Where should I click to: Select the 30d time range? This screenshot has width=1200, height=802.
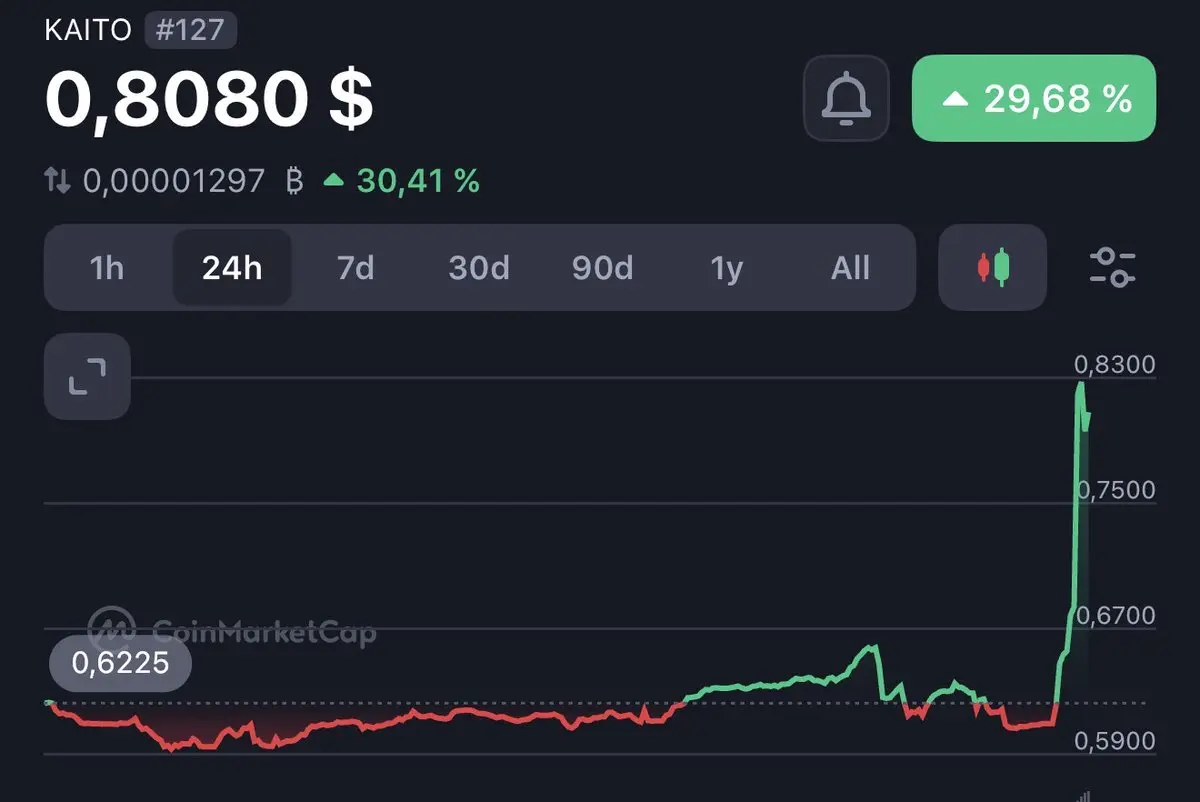[479, 268]
